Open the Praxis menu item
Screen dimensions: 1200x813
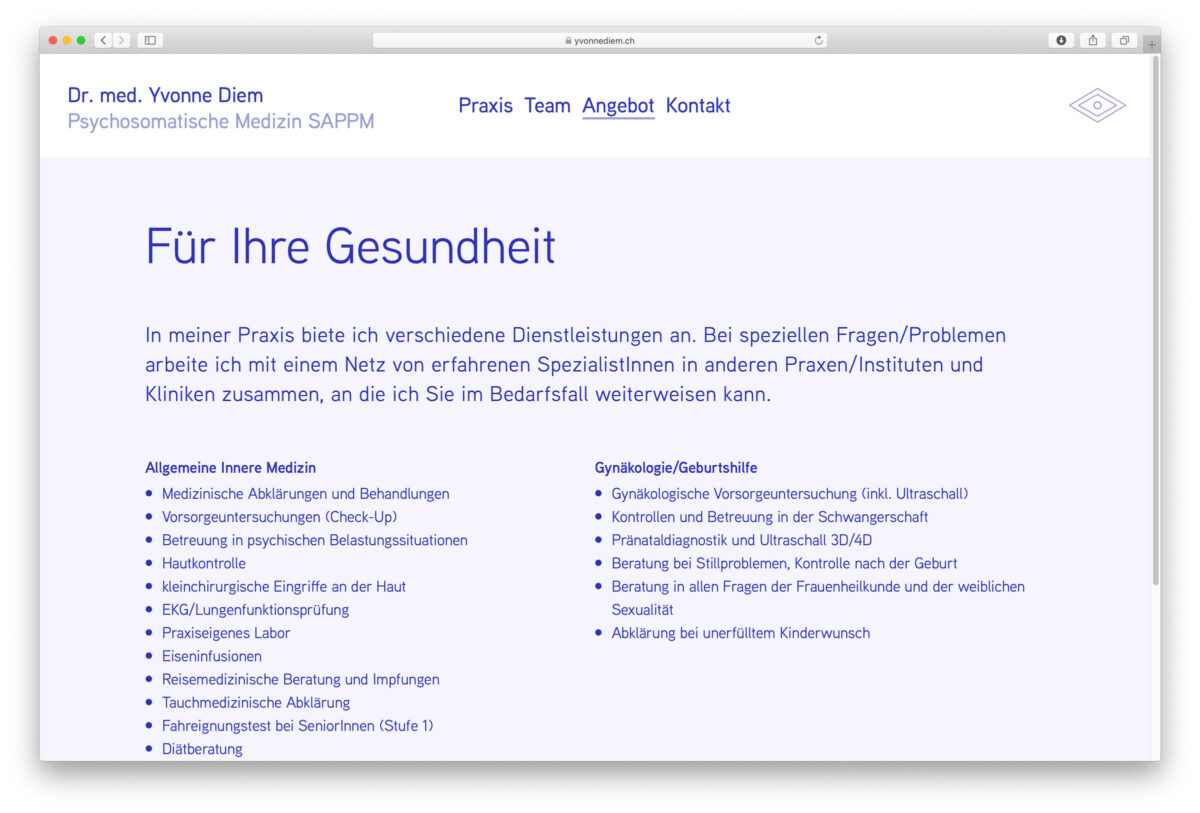point(485,105)
